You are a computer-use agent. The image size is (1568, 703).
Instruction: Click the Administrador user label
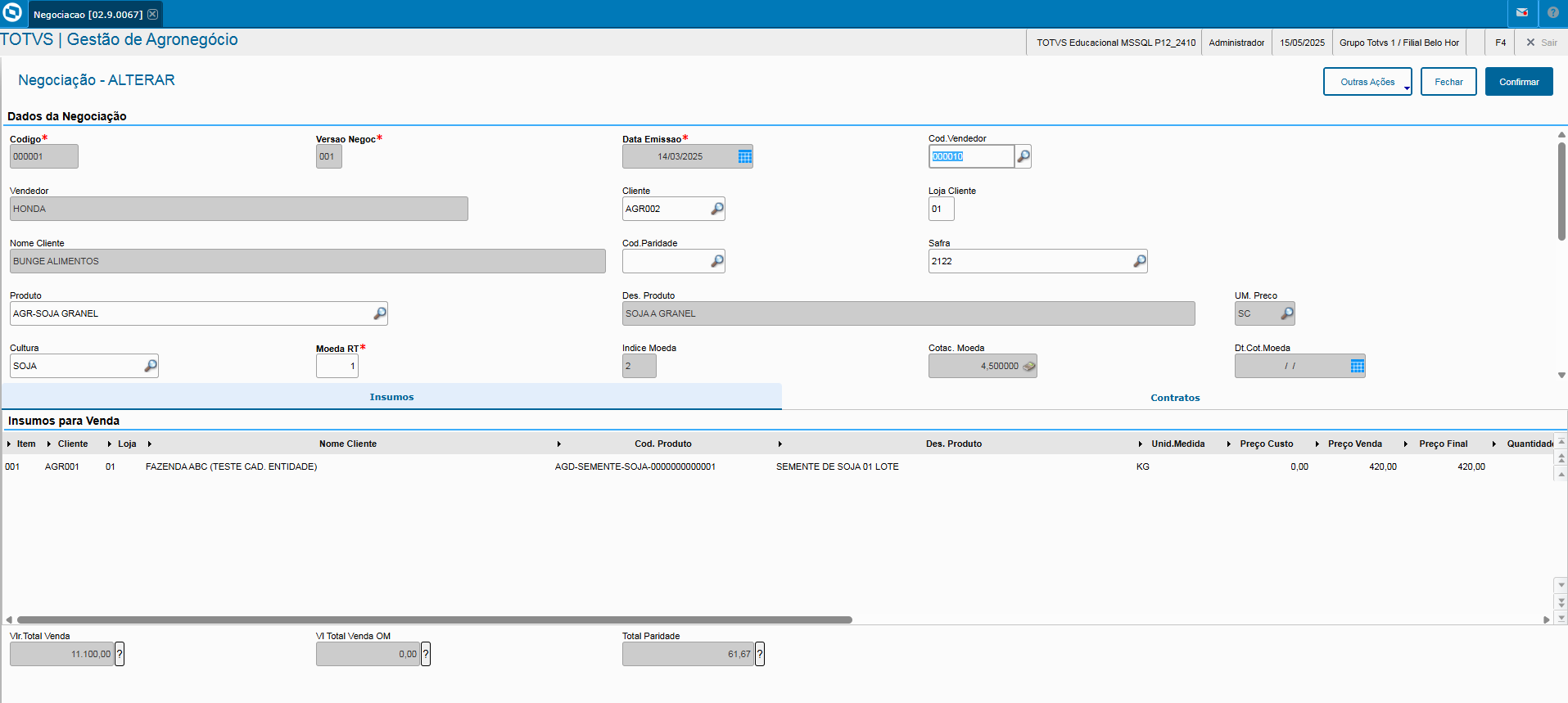pos(1236,43)
